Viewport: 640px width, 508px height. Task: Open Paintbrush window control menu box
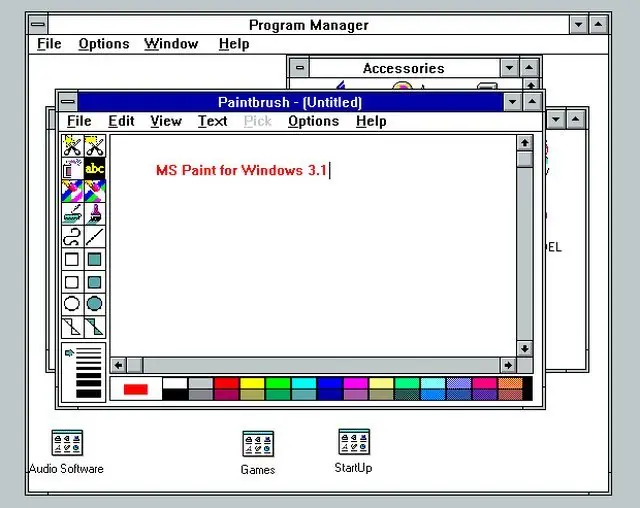(x=68, y=102)
